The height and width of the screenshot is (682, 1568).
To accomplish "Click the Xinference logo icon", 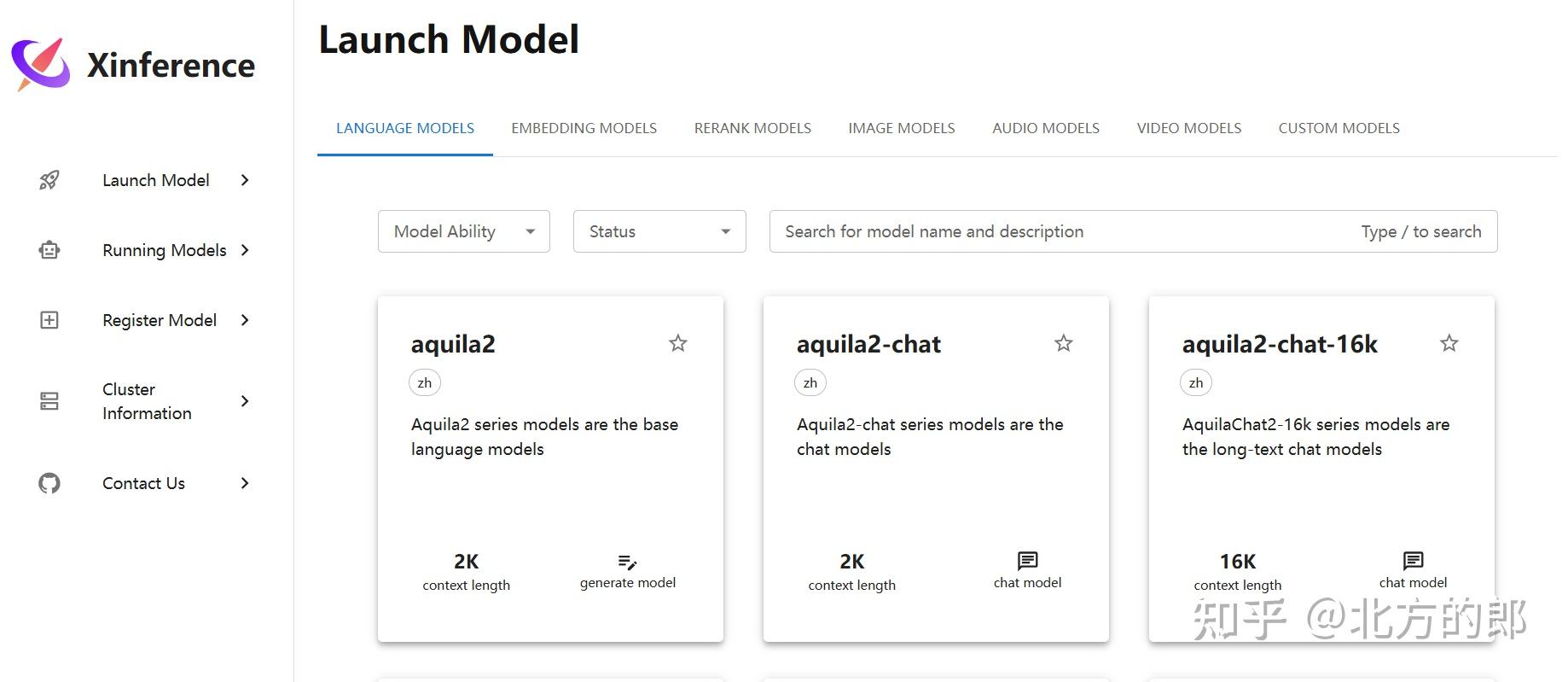I will [x=40, y=64].
